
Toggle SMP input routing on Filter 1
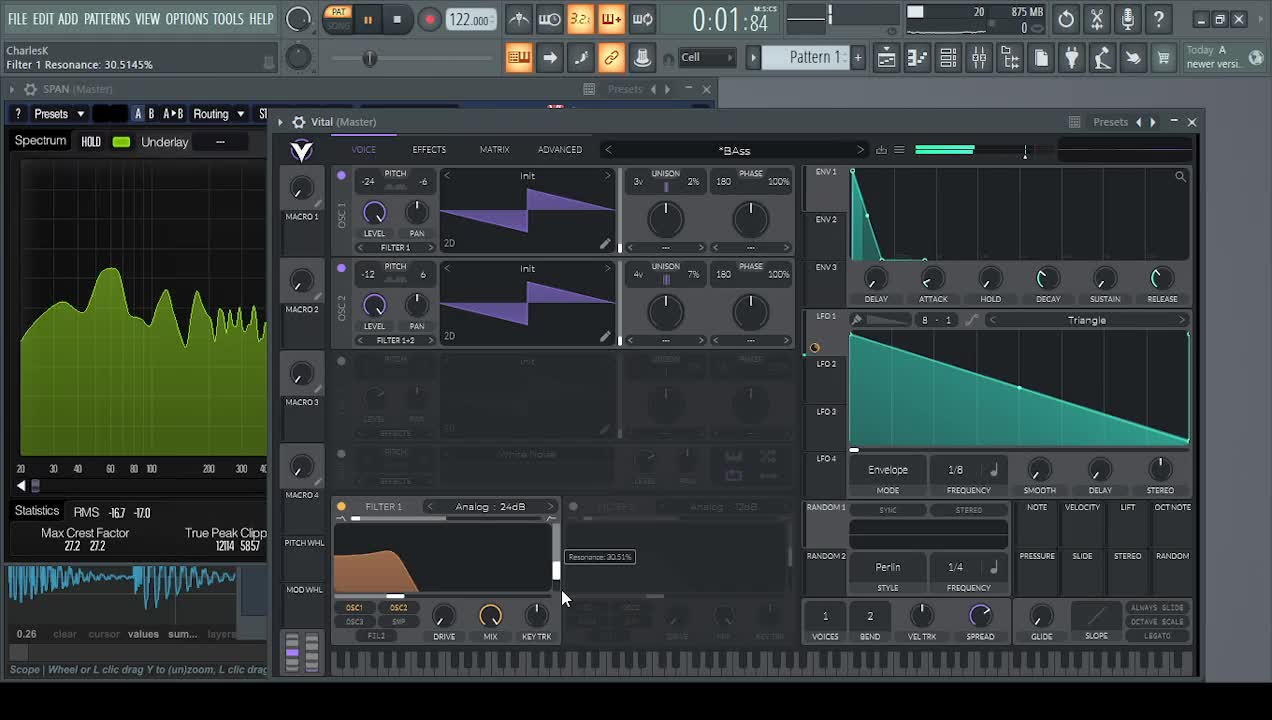coord(398,622)
